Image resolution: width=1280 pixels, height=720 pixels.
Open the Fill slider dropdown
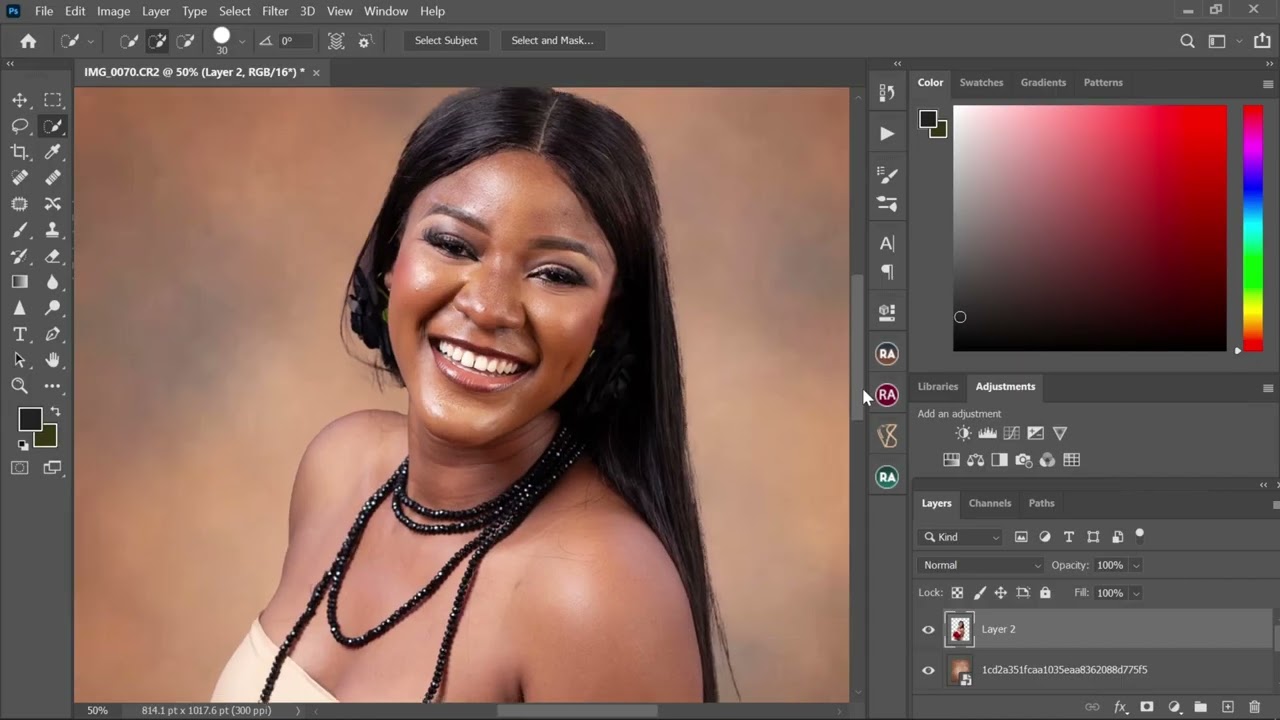[x=1136, y=593]
